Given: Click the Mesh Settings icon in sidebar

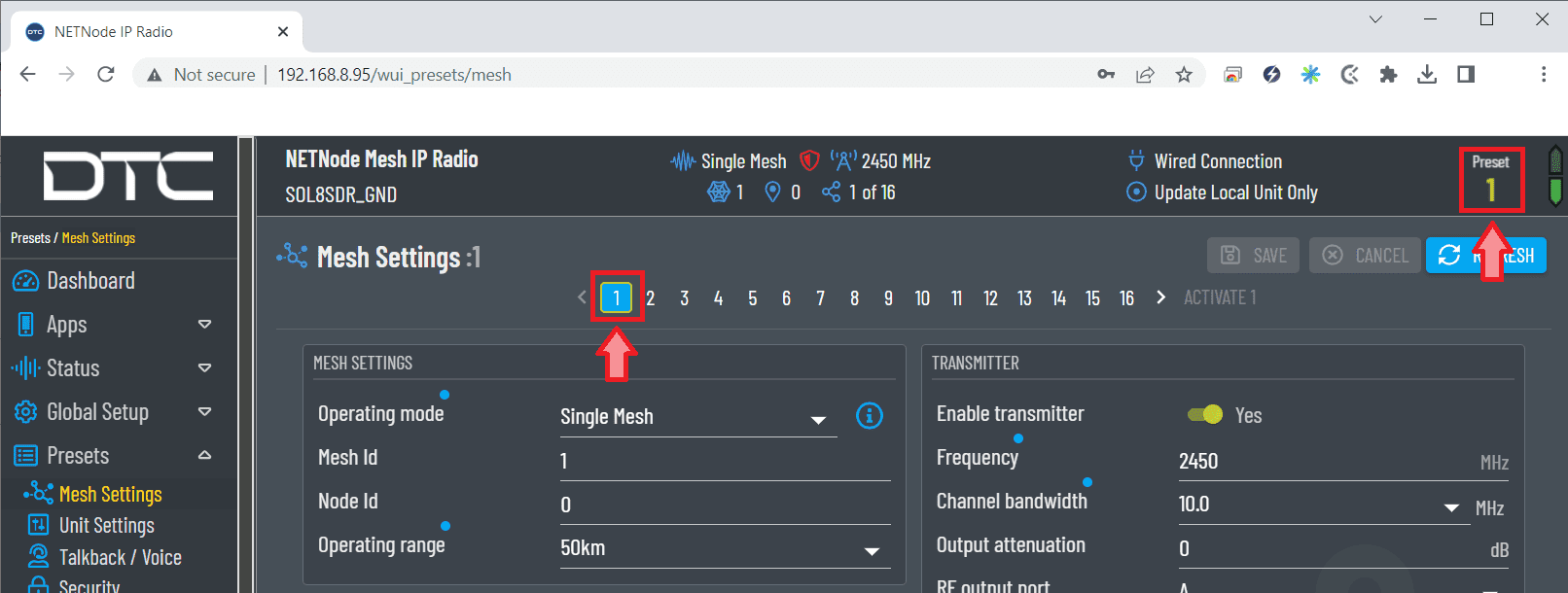Looking at the screenshot, I should coord(39,494).
